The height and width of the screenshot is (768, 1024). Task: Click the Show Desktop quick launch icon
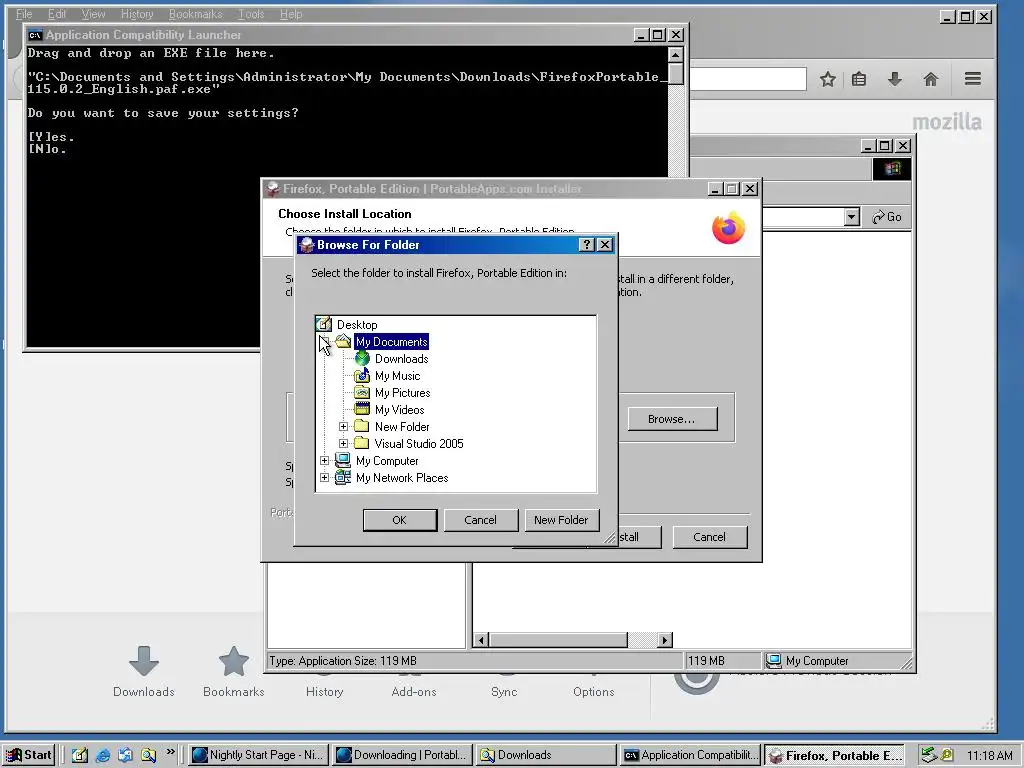click(80, 755)
